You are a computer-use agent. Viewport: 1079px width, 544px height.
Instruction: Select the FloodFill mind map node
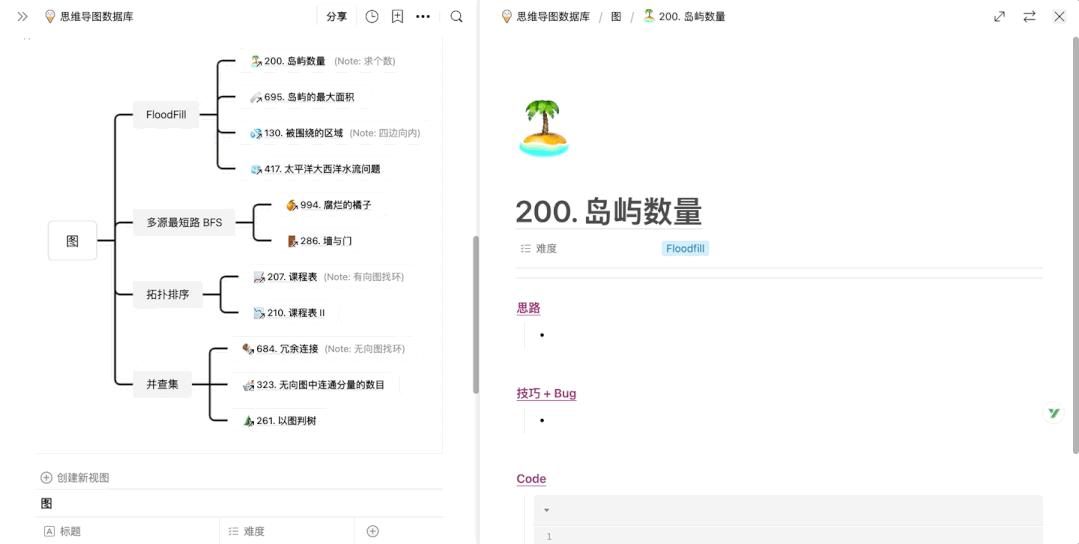pyautogui.click(x=166, y=114)
